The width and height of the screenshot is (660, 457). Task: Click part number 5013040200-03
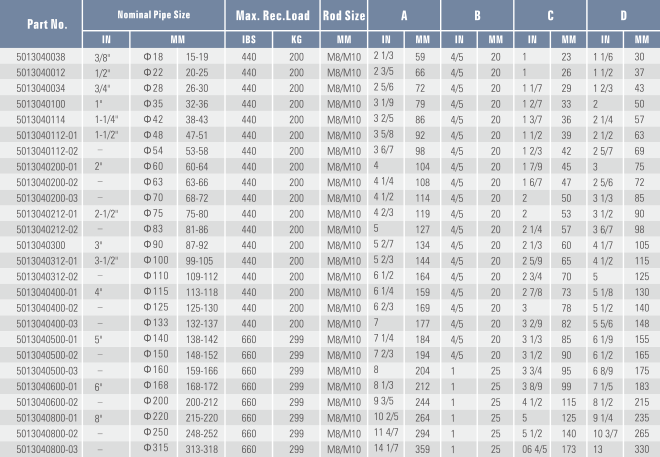[x=47, y=198]
